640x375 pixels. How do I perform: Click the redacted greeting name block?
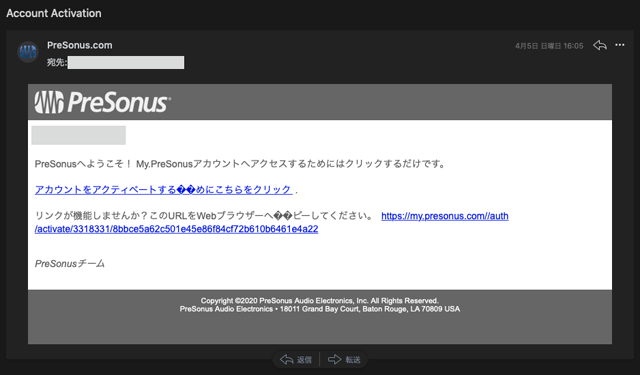pyautogui.click(x=78, y=135)
